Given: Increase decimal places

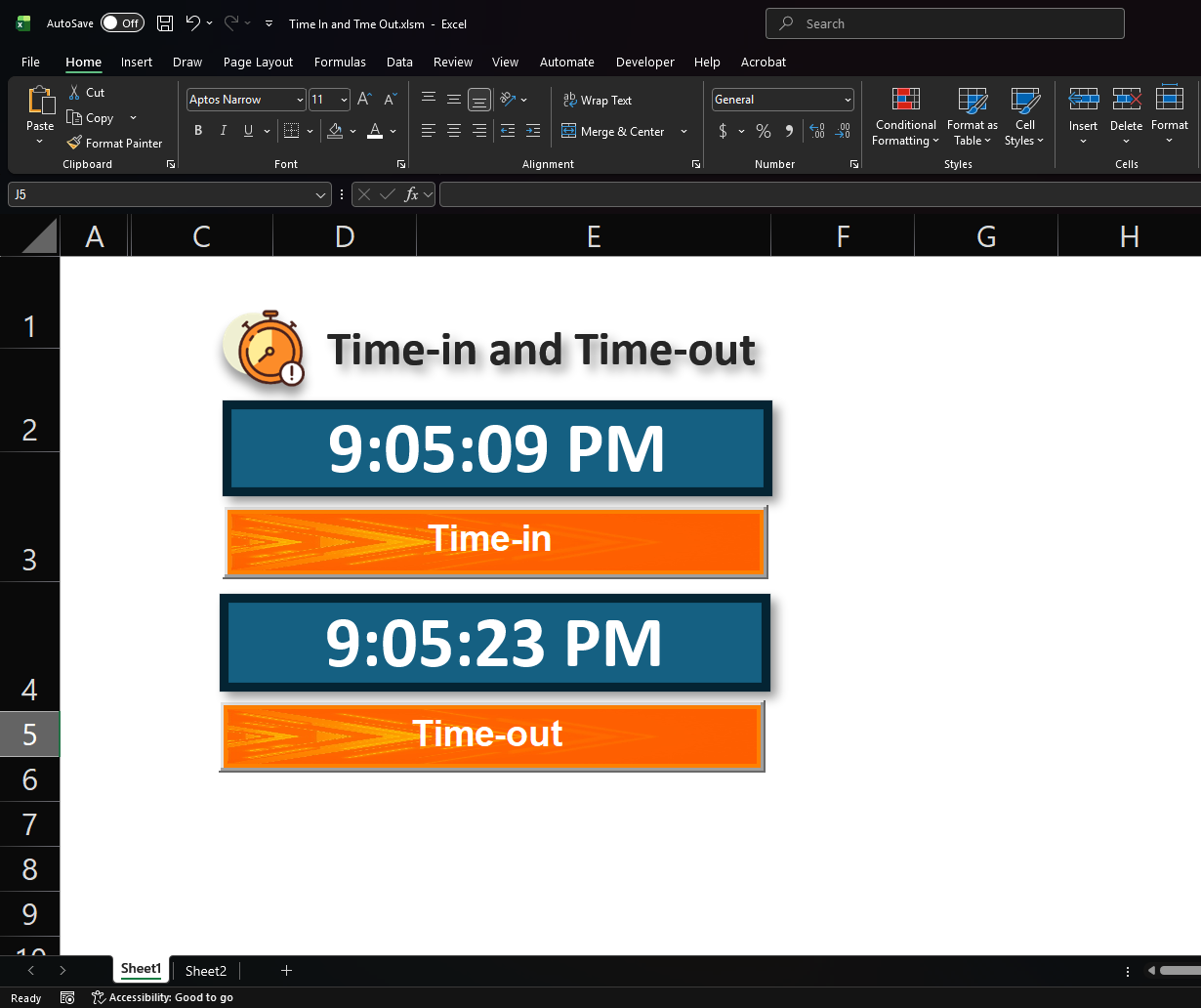Looking at the screenshot, I should (x=816, y=131).
